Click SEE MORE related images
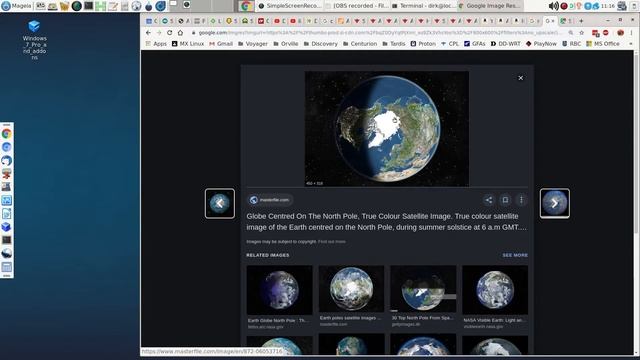Viewport: 640px width, 360px height. (515, 255)
